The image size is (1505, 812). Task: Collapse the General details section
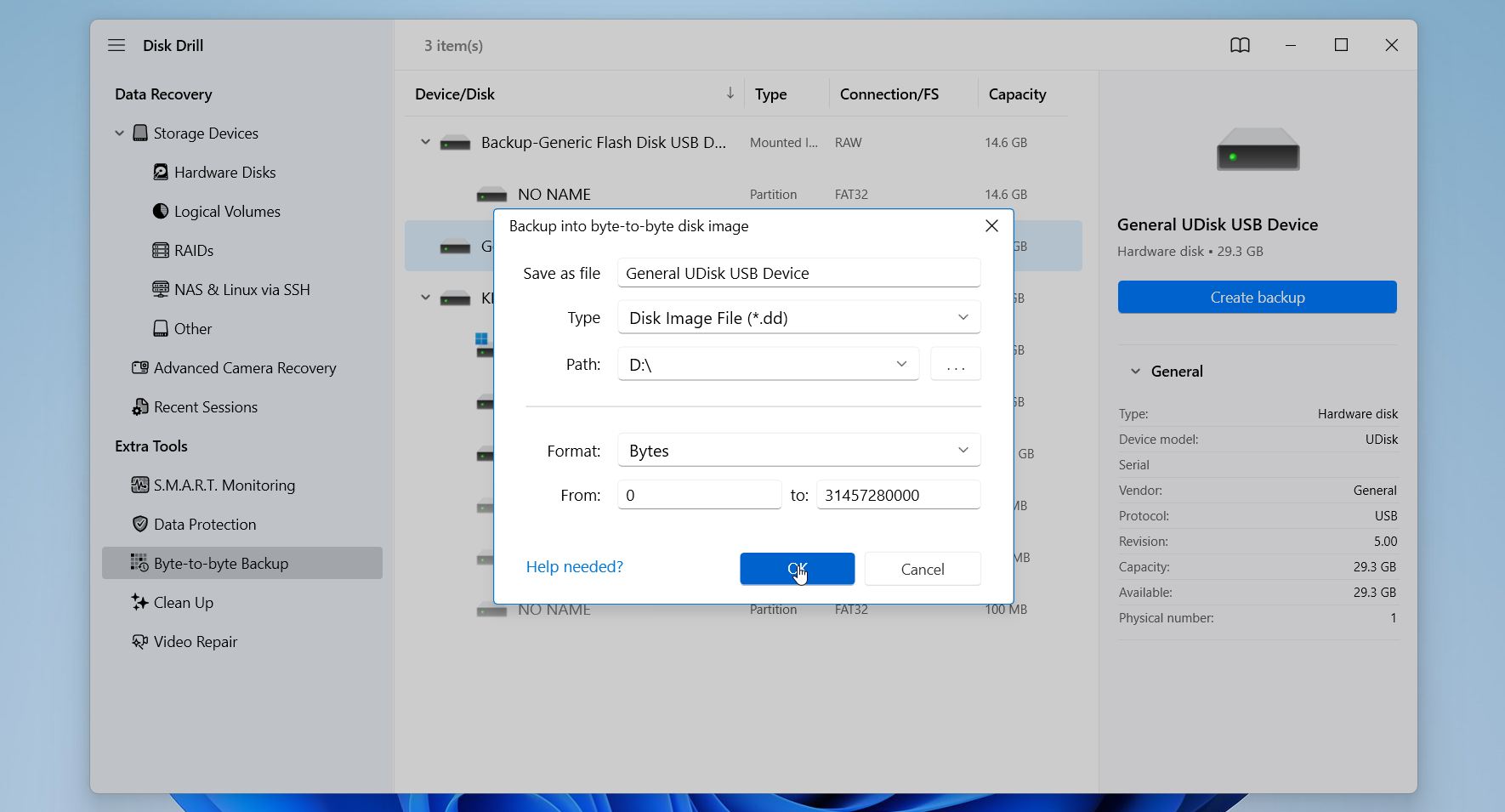tap(1135, 371)
